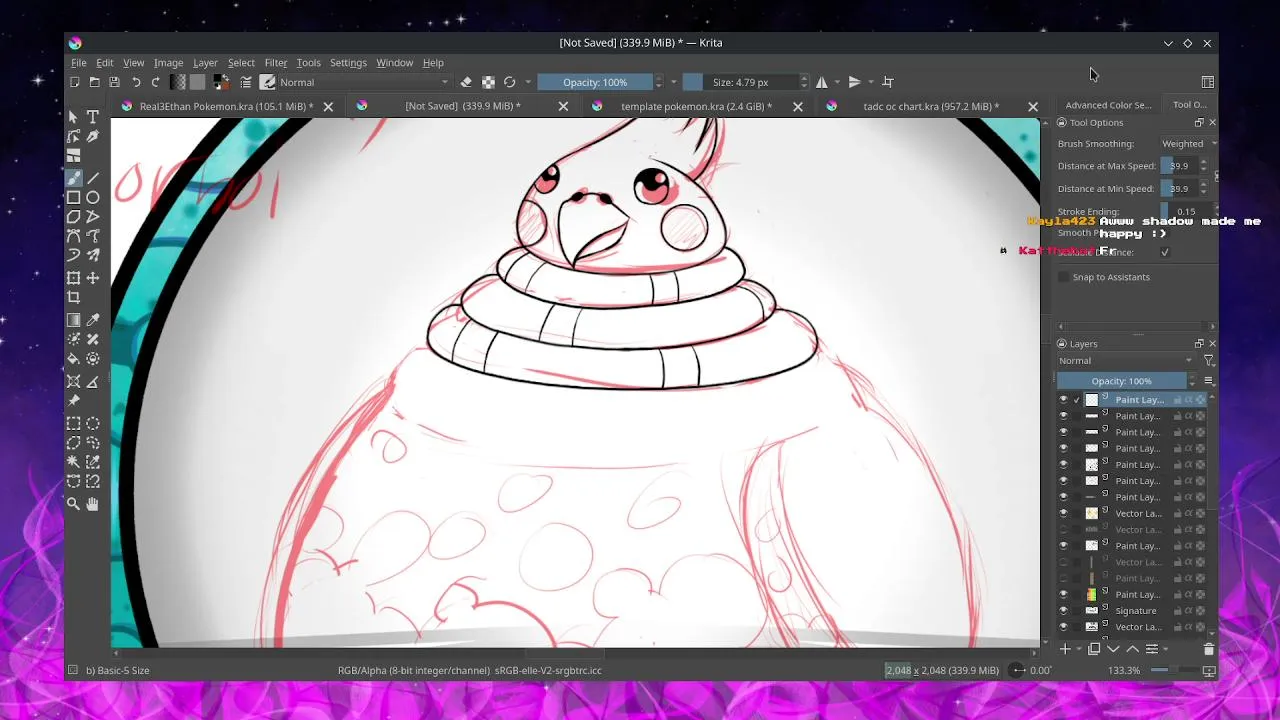Hide the Signature layer
Viewport: 1280px width, 720px height.
[x=1063, y=611]
